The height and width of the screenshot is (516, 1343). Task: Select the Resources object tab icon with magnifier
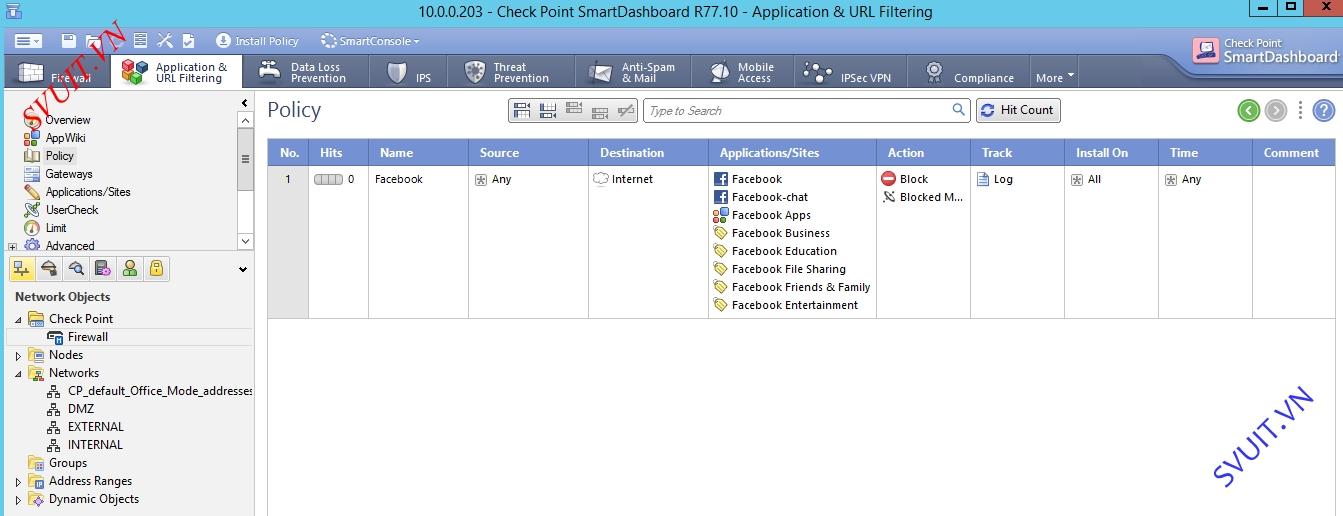(76, 268)
